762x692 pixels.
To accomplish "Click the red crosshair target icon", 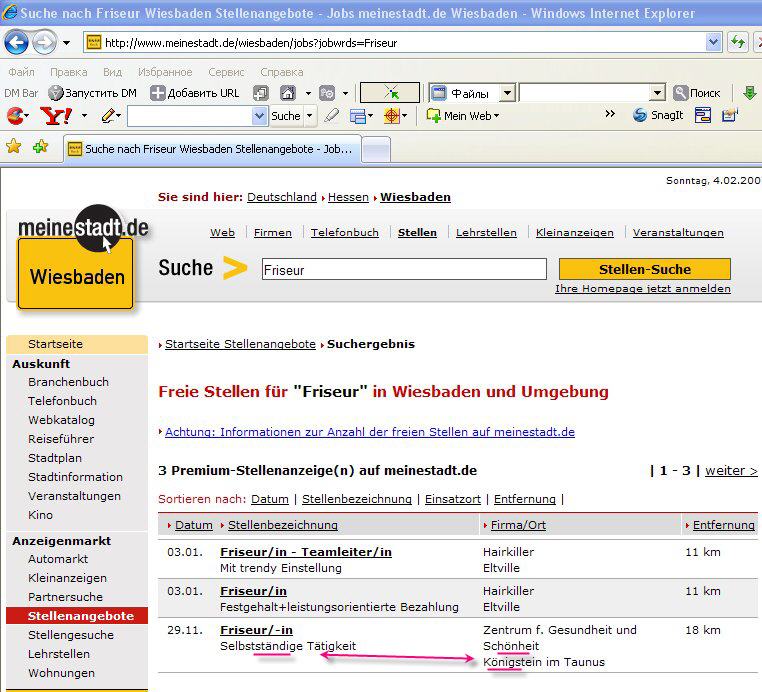I will [x=392, y=116].
